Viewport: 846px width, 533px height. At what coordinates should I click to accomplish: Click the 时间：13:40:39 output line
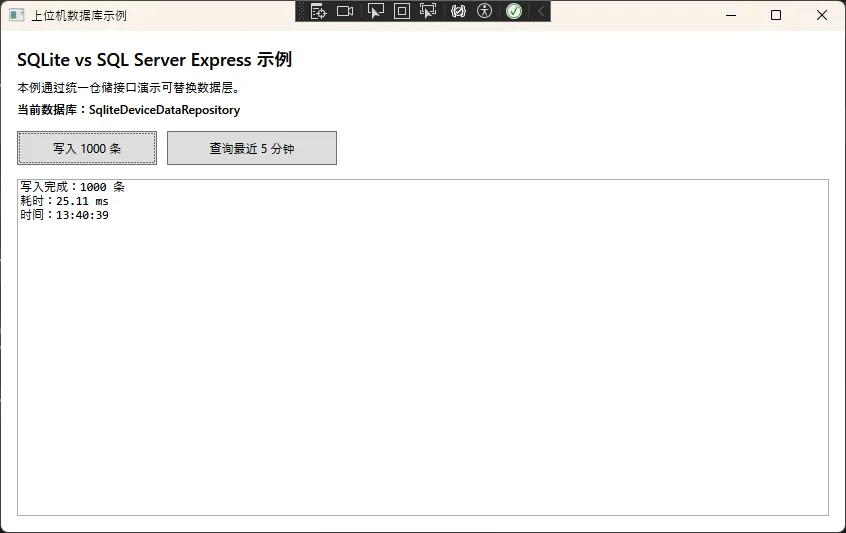coord(64,215)
